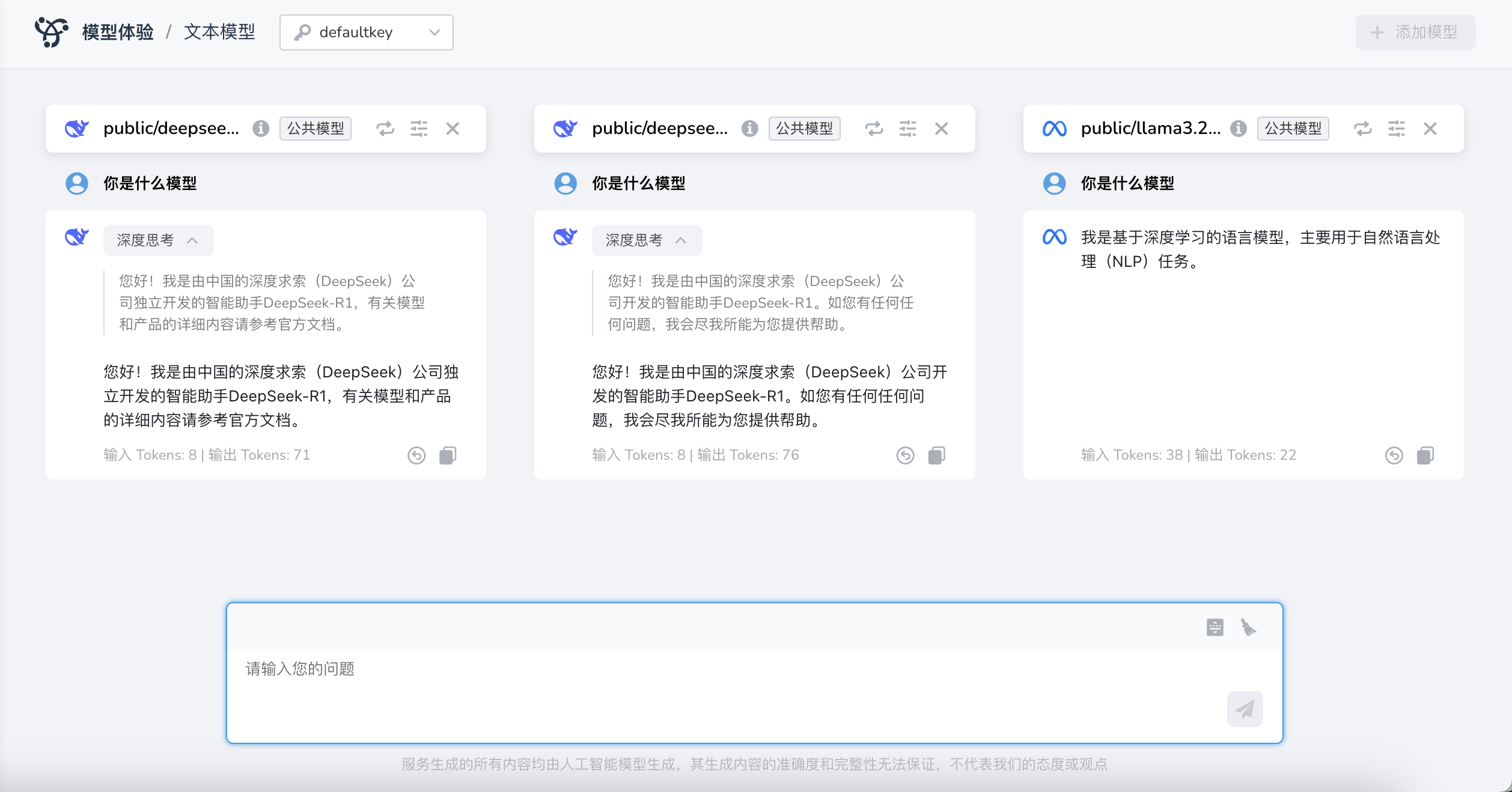This screenshot has height=792, width=1512.
Task: Go to 模型体验 in the breadcrumb
Action: coord(117,32)
